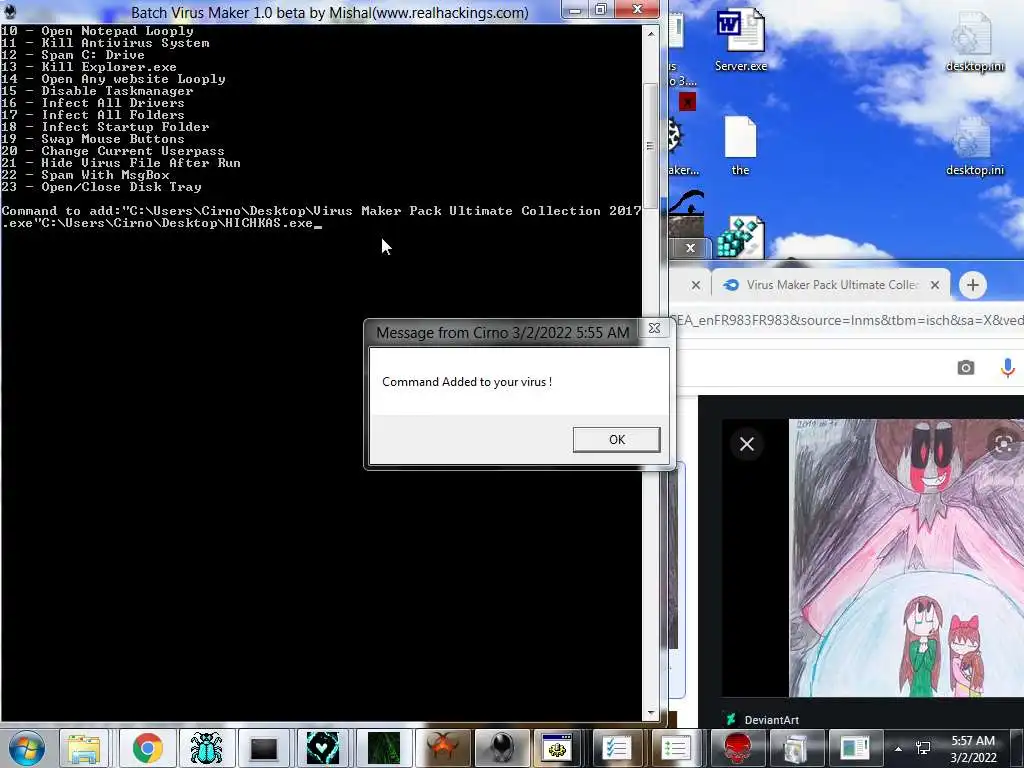Open the cyan heart app in taskbar
The image size is (1024, 768).
[323, 748]
